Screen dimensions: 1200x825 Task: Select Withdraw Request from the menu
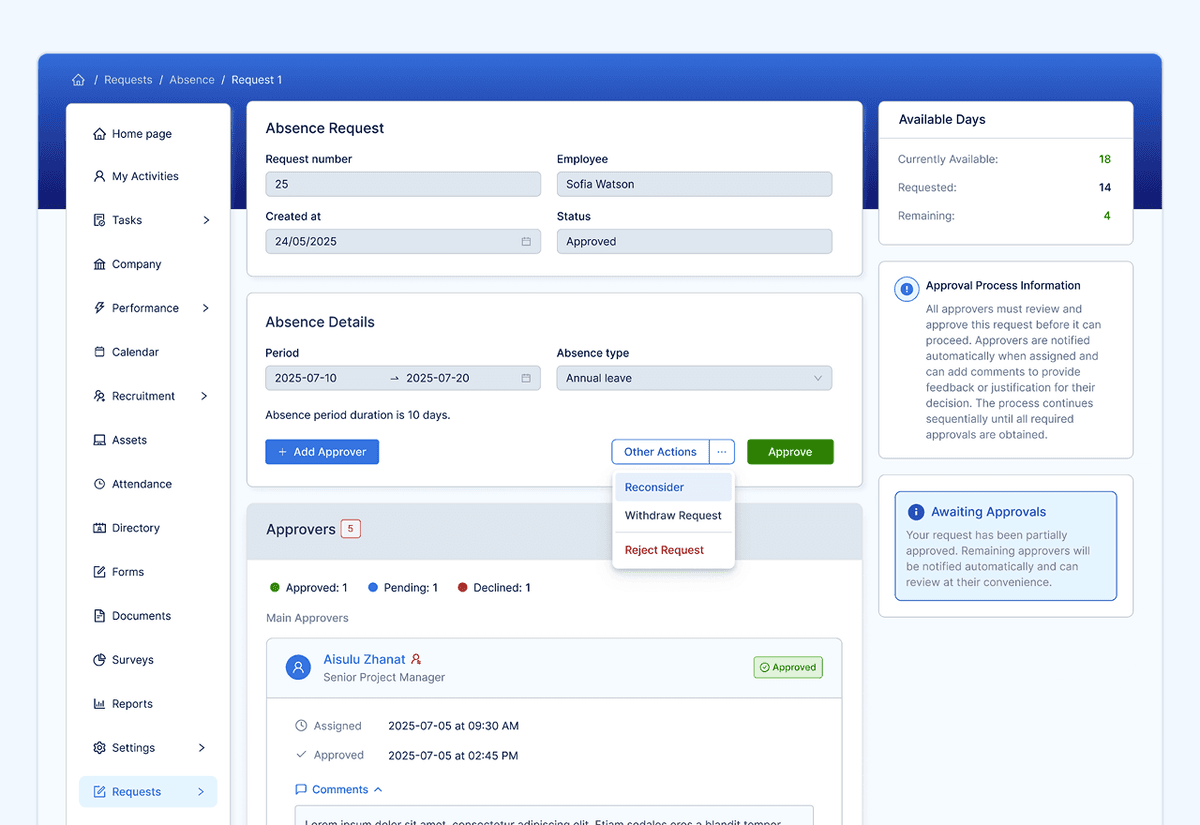(x=673, y=516)
